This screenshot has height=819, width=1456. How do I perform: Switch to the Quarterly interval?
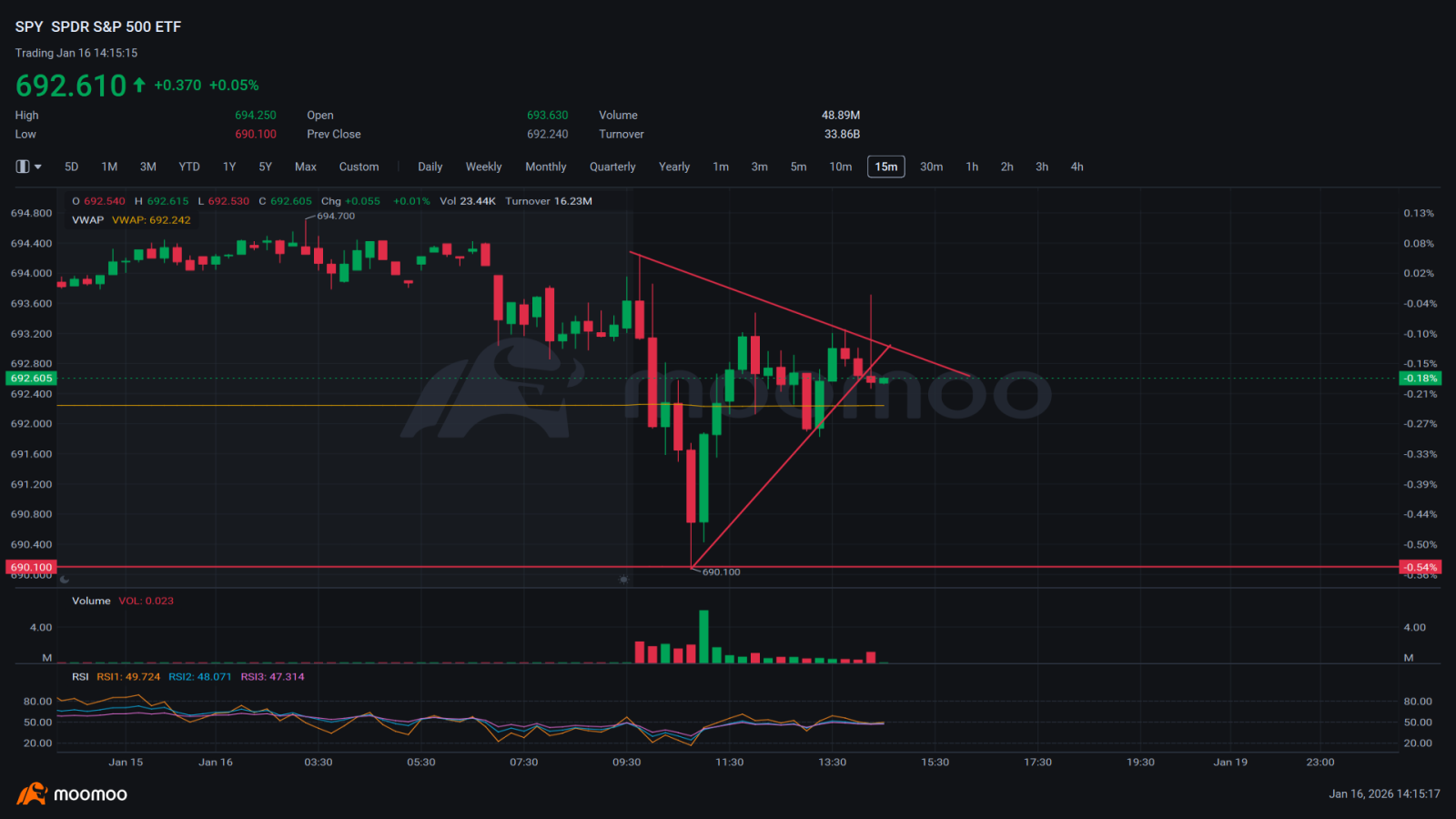pos(612,167)
